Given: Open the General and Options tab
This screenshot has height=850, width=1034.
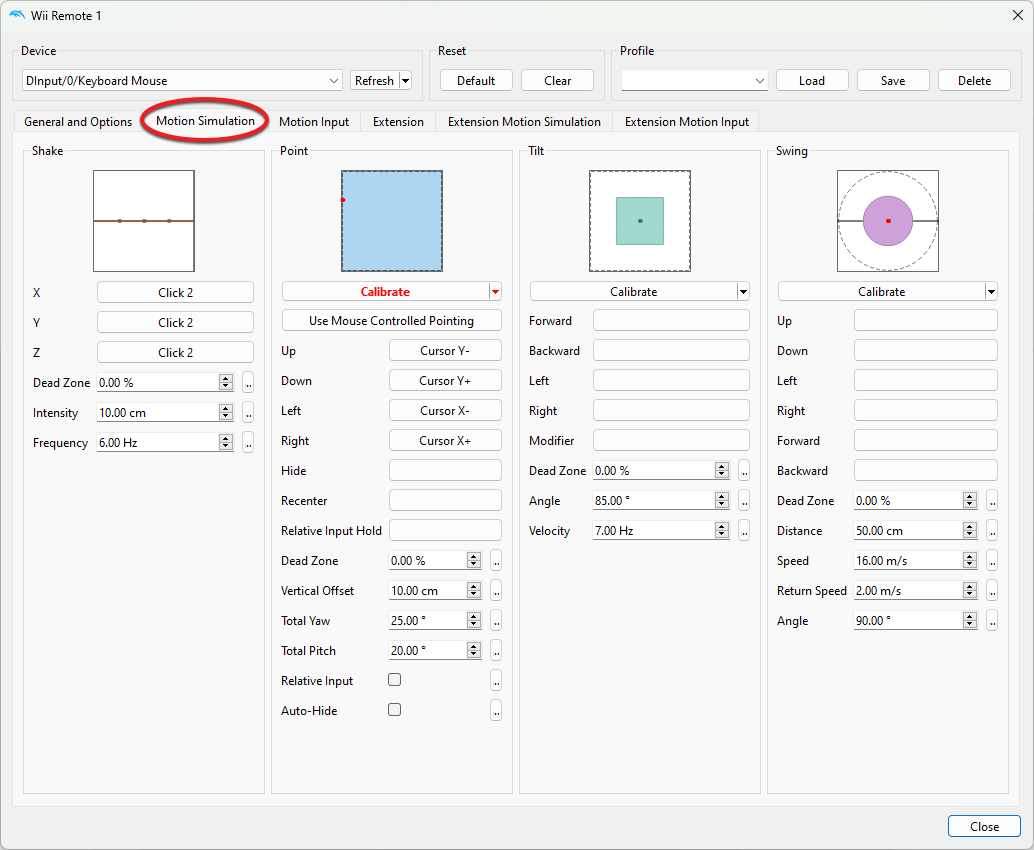Looking at the screenshot, I should click(78, 122).
